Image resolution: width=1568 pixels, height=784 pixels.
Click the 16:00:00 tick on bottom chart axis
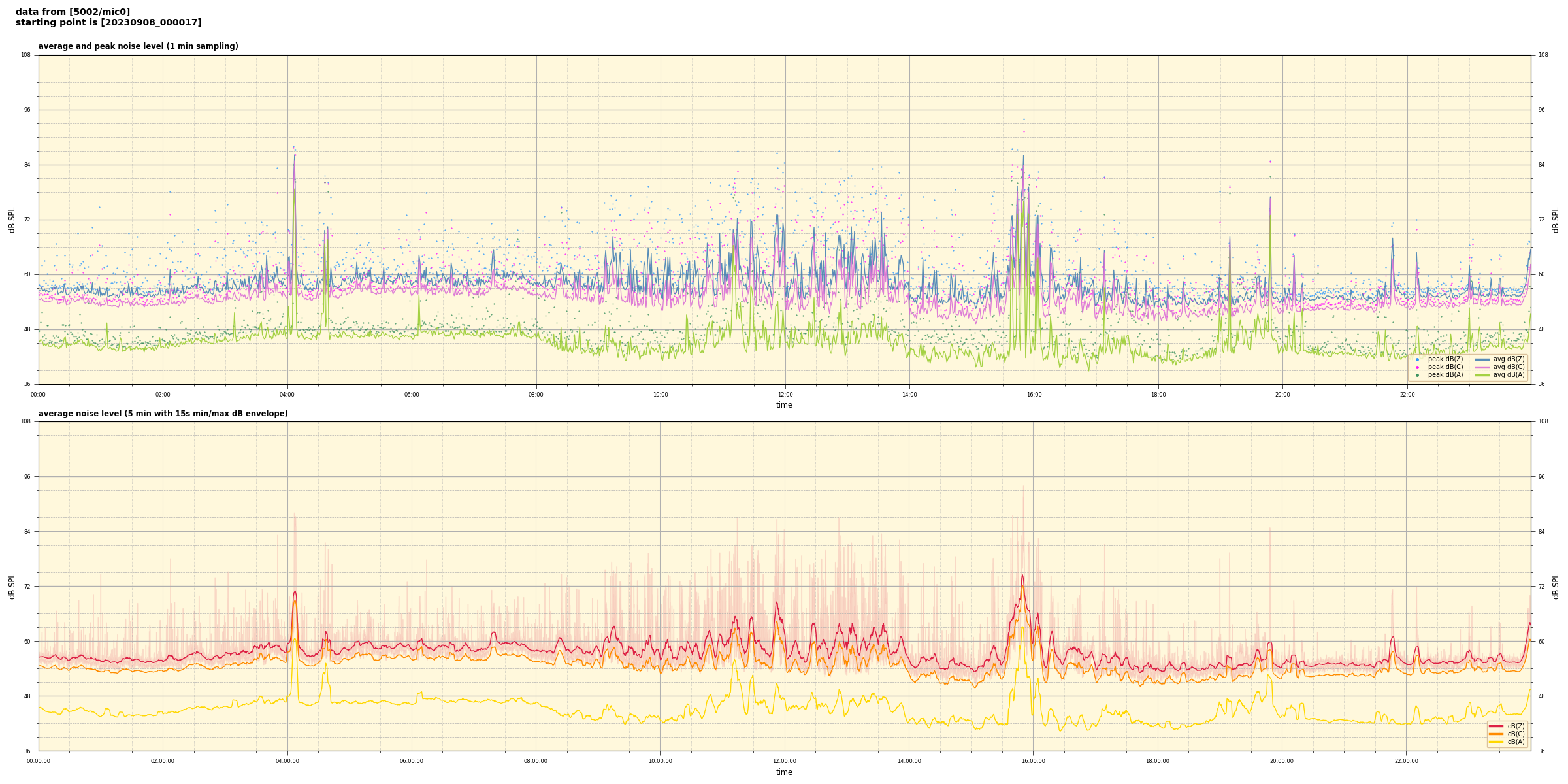(1033, 761)
